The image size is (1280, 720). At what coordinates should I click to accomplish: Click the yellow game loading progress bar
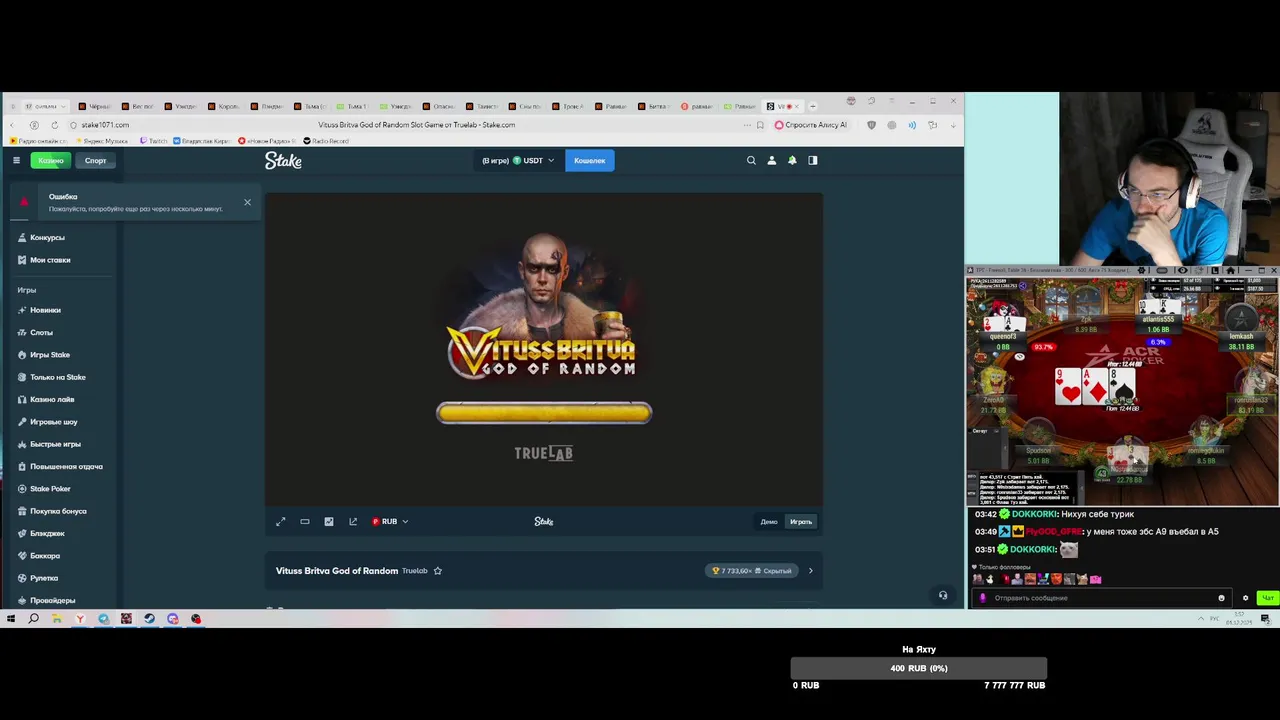point(544,412)
